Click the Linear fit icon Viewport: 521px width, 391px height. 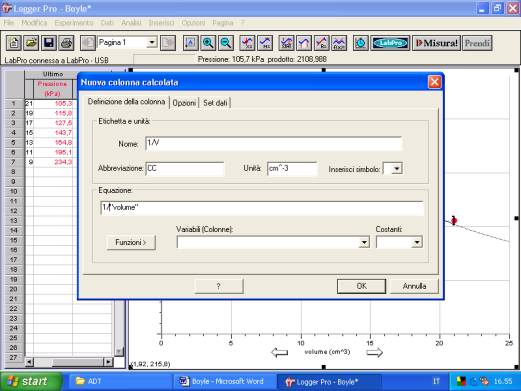(x=322, y=43)
